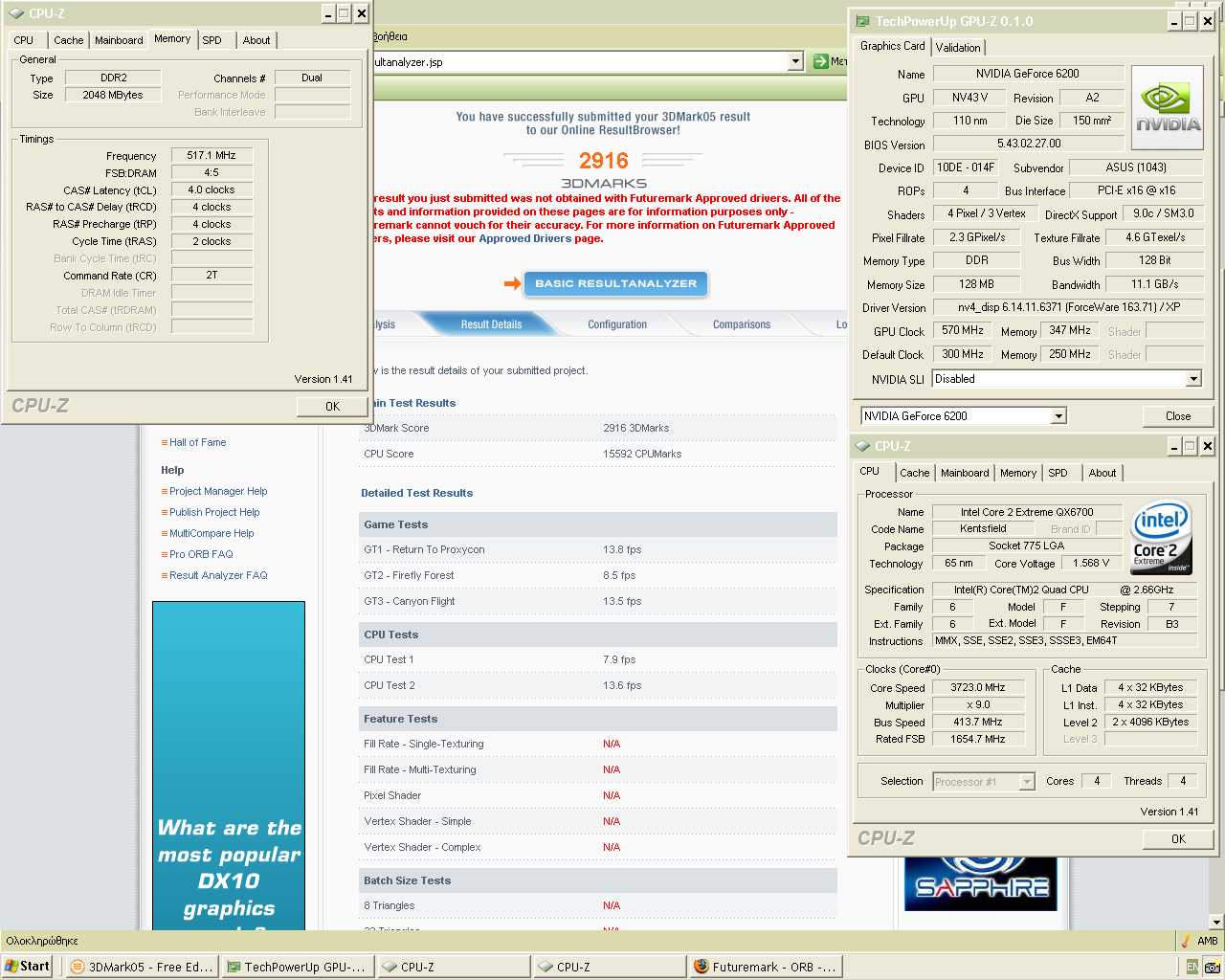This screenshot has width=1225, height=980.
Task: Open the Cache tab in CPU-Z CPU window
Action: [x=914, y=473]
